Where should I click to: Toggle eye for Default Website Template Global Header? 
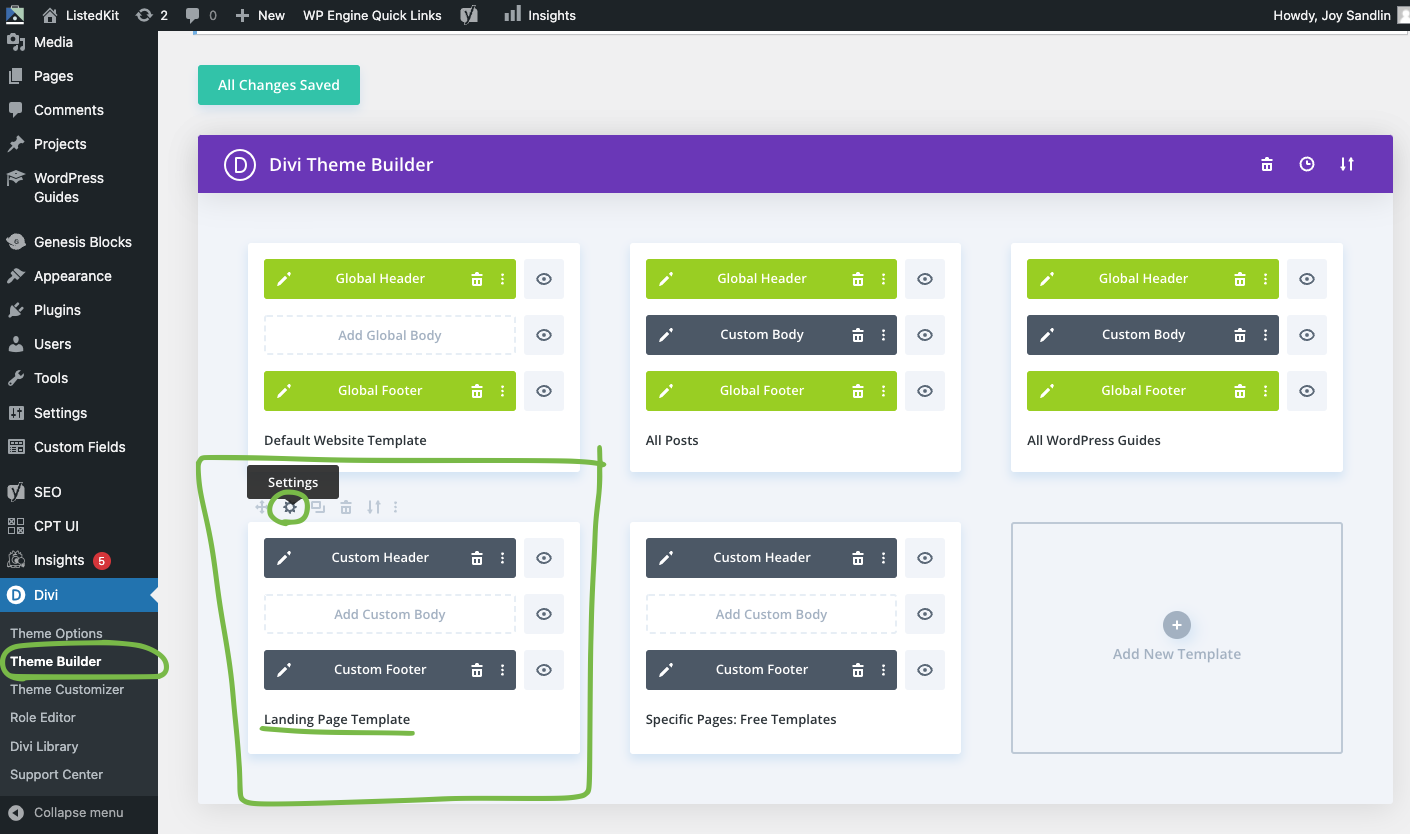544,279
